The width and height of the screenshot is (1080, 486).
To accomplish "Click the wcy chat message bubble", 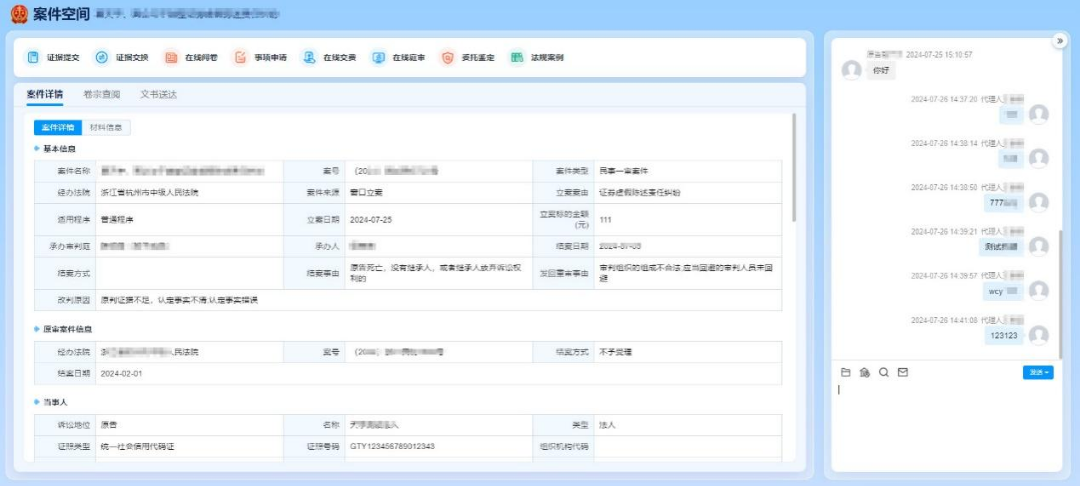I will (x=1004, y=291).
